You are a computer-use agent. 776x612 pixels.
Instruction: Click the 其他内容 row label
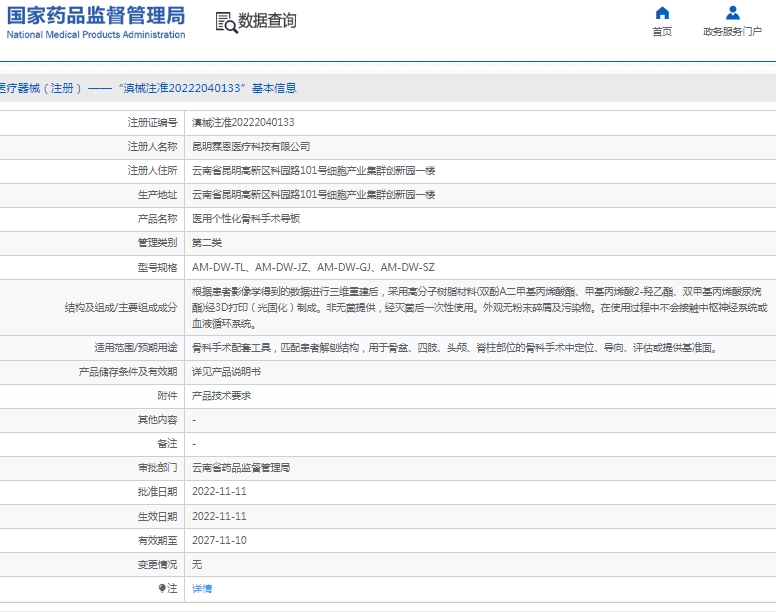[157, 420]
